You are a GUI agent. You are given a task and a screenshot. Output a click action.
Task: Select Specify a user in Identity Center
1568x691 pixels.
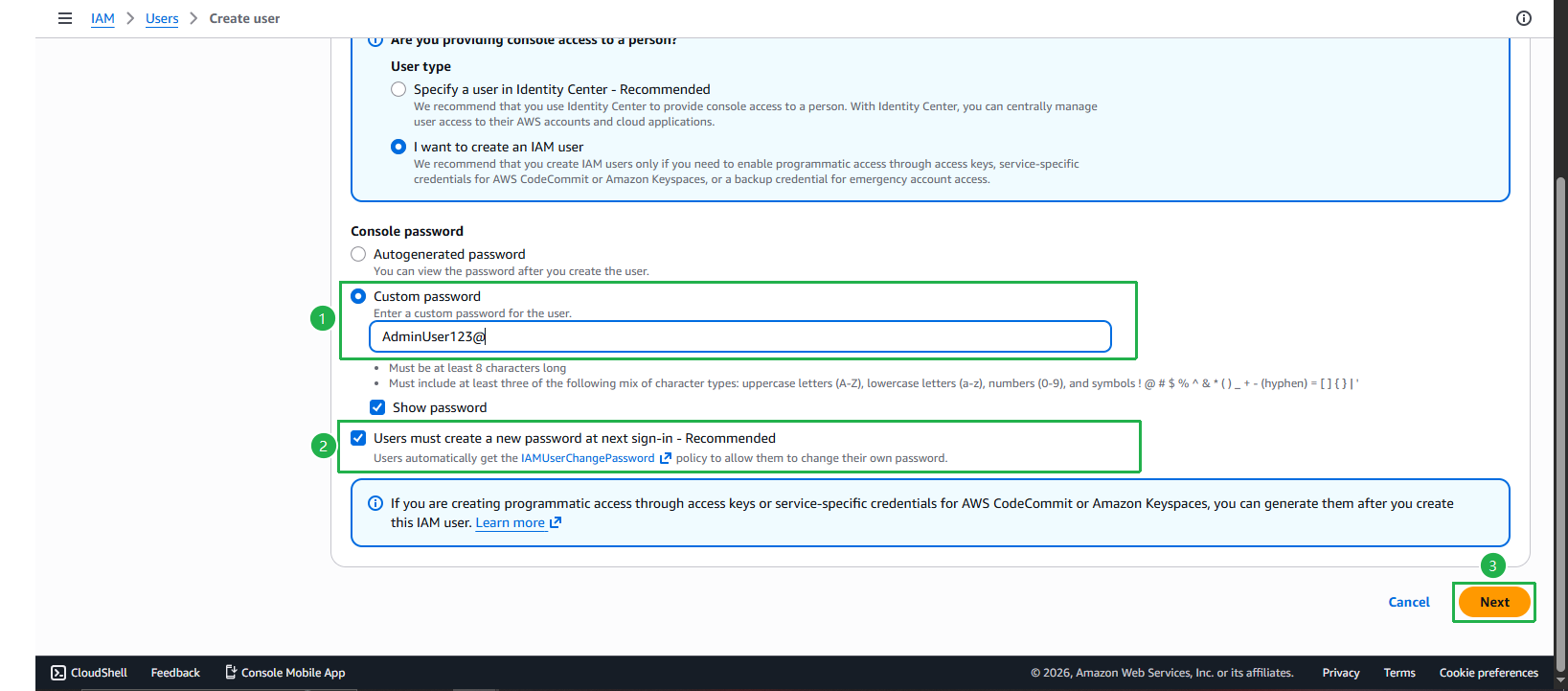(x=398, y=89)
